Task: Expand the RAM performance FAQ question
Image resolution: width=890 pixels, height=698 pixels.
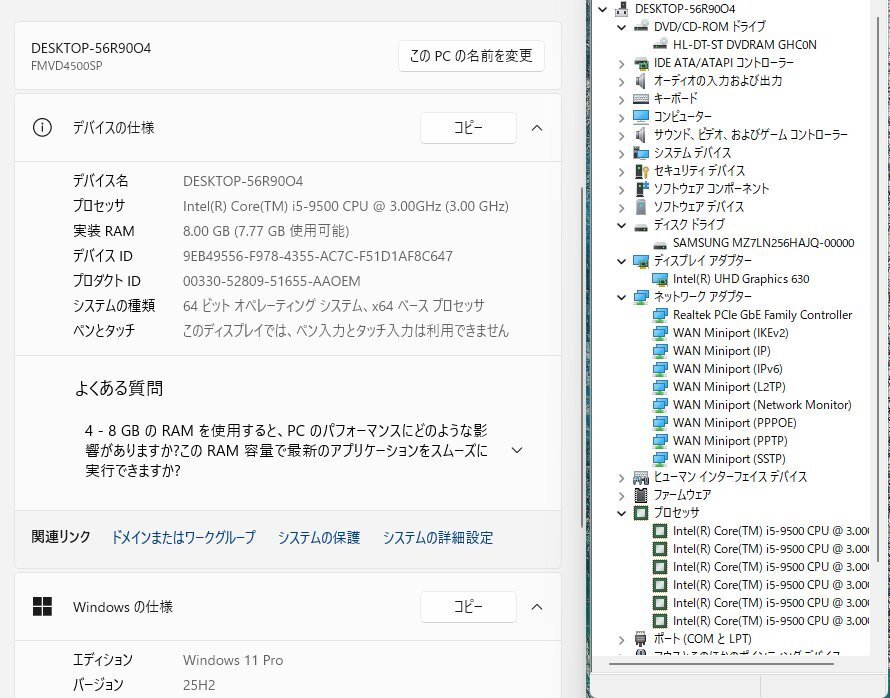Action: (x=516, y=450)
